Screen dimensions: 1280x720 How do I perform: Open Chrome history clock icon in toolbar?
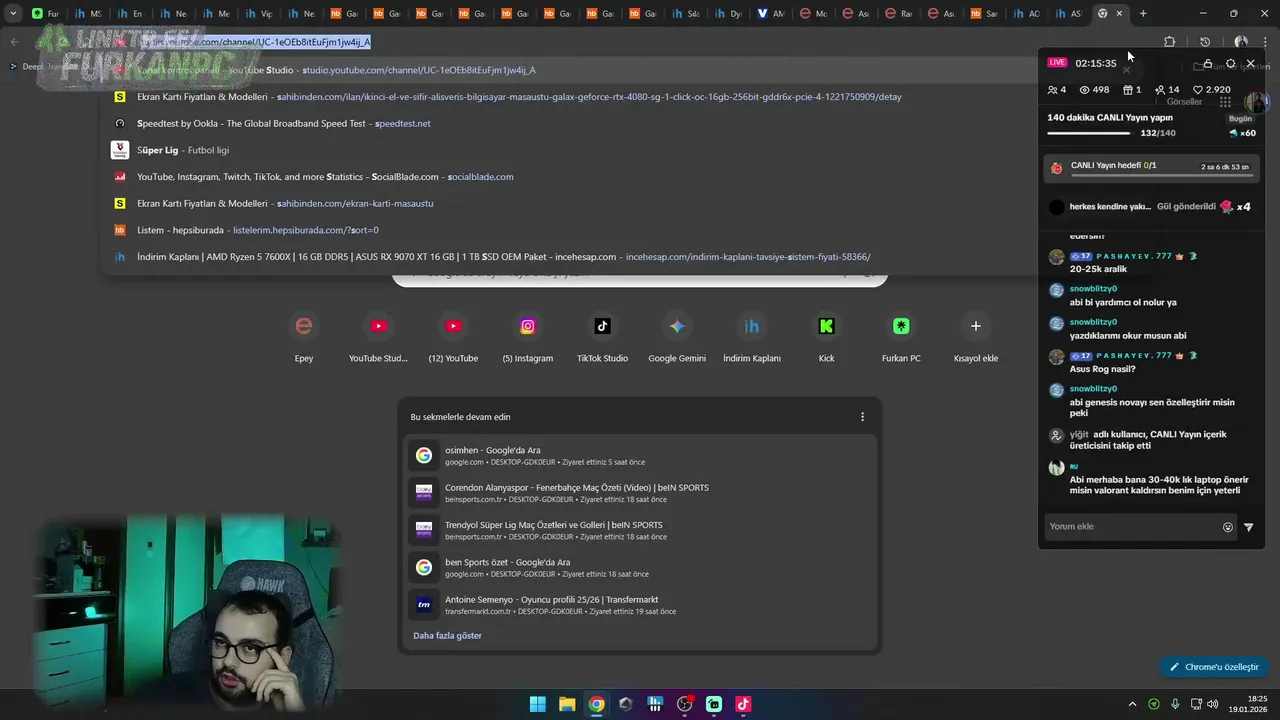coord(1205,42)
